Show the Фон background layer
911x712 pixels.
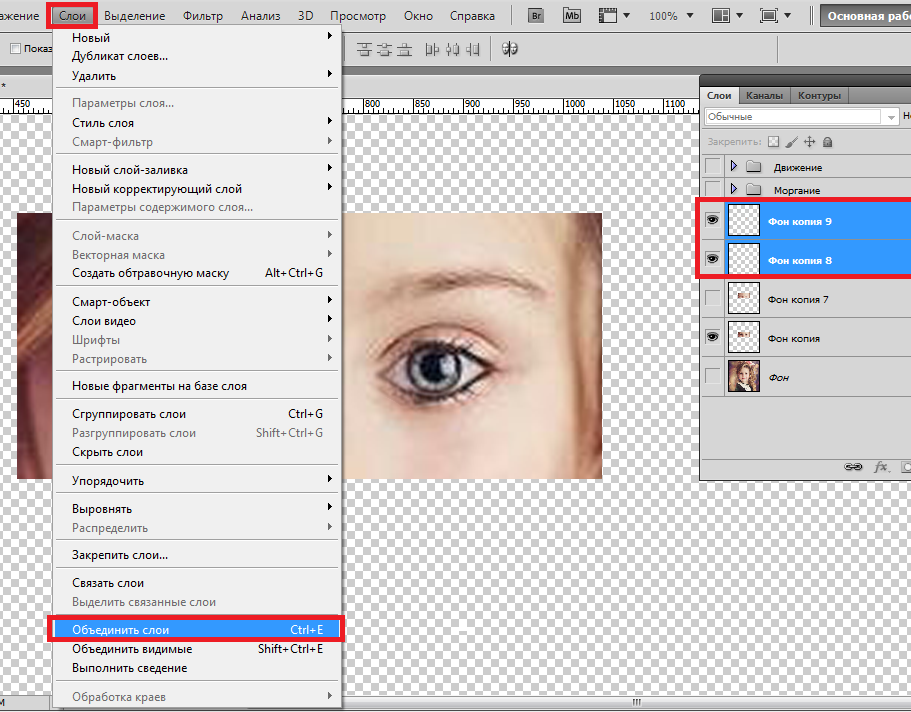click(712, 376)
